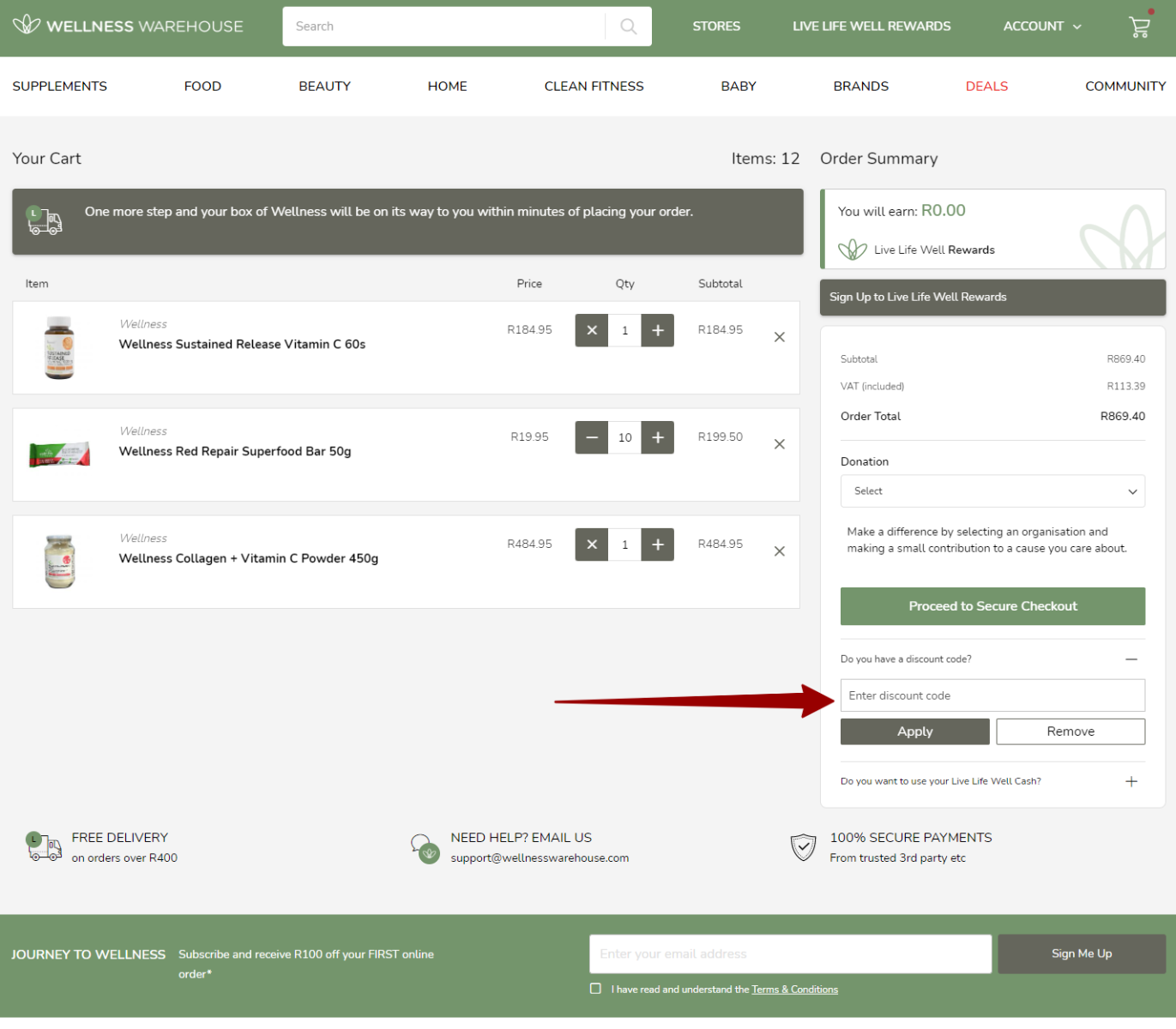Open the Deals menu
Screen dimensions: 1176x1029
pyautogui.click(x=986, y=86)
